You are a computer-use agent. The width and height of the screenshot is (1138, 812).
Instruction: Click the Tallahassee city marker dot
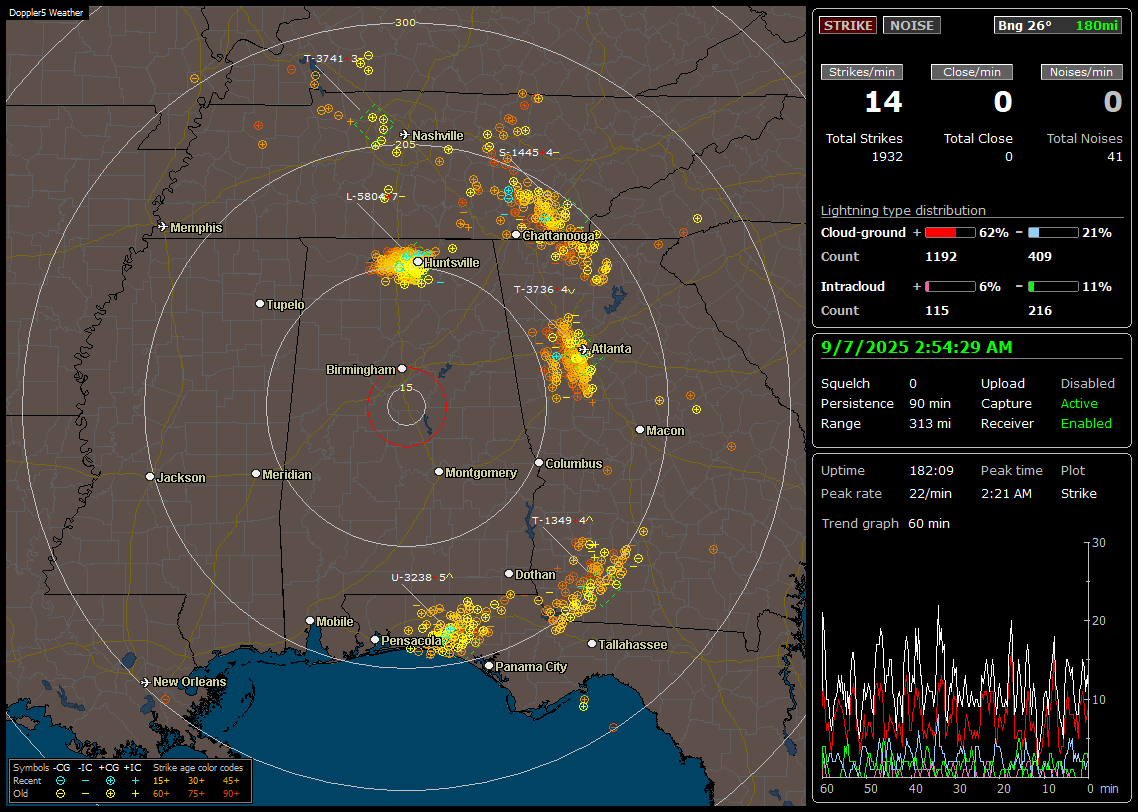coord(592,644)
